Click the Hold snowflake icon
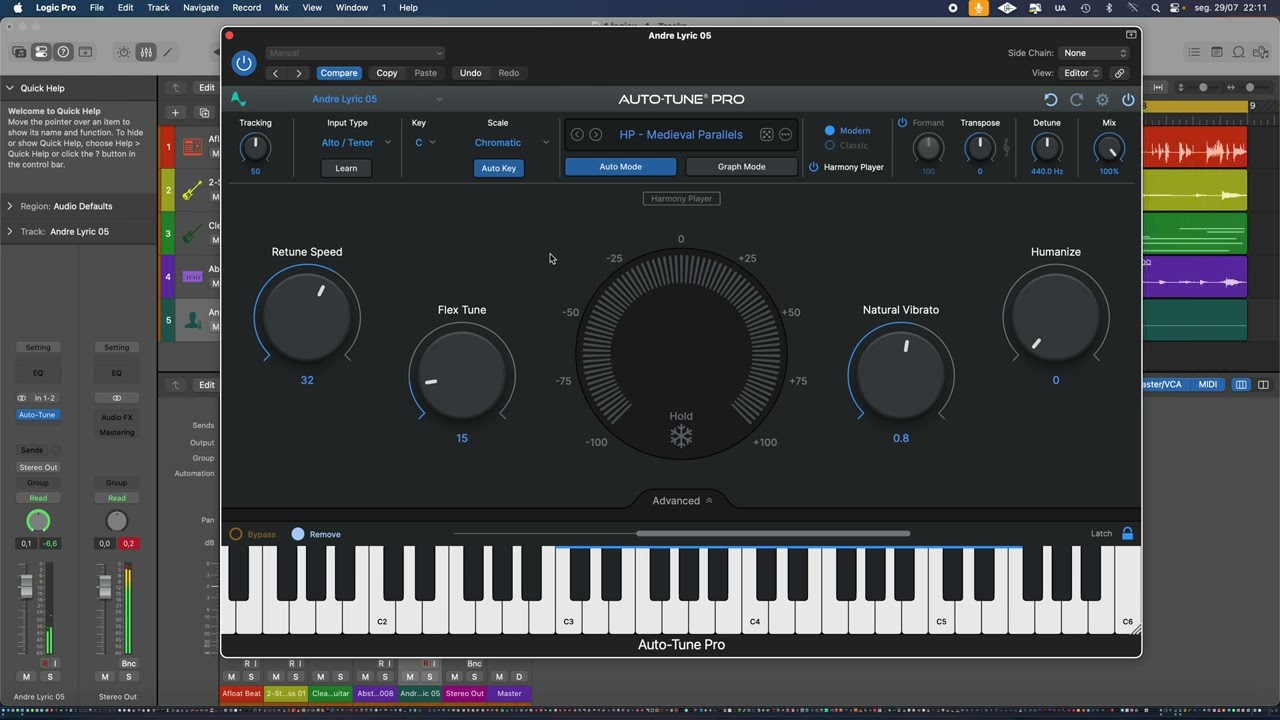 pyautogui.click(x=681, y=437)
